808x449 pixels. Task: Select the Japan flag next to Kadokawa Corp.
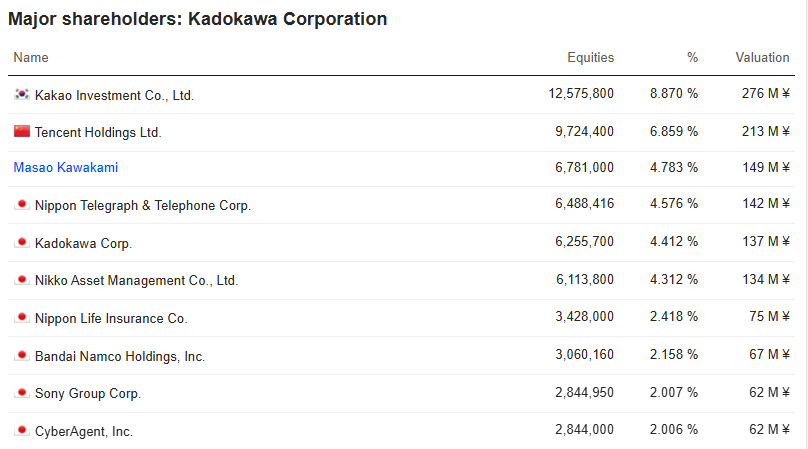coord(22,242)
